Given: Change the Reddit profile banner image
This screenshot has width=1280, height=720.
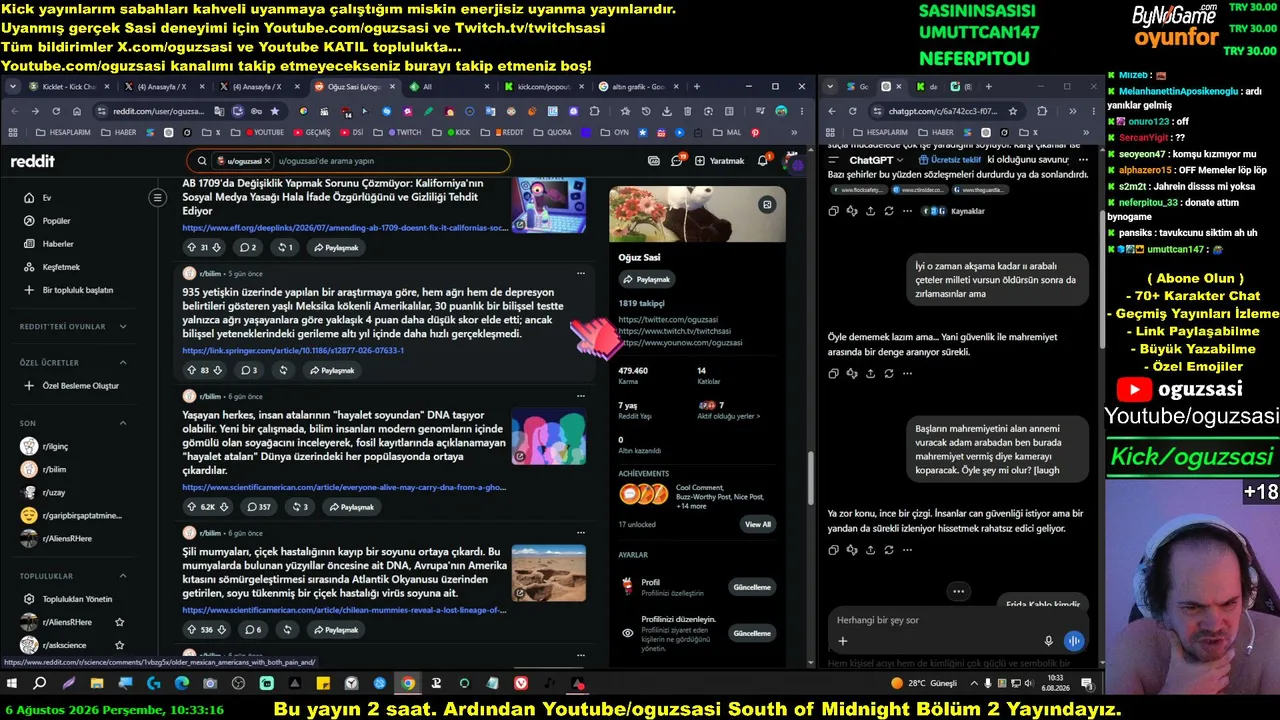Looking at the screenshot, I should click(767, 205).
